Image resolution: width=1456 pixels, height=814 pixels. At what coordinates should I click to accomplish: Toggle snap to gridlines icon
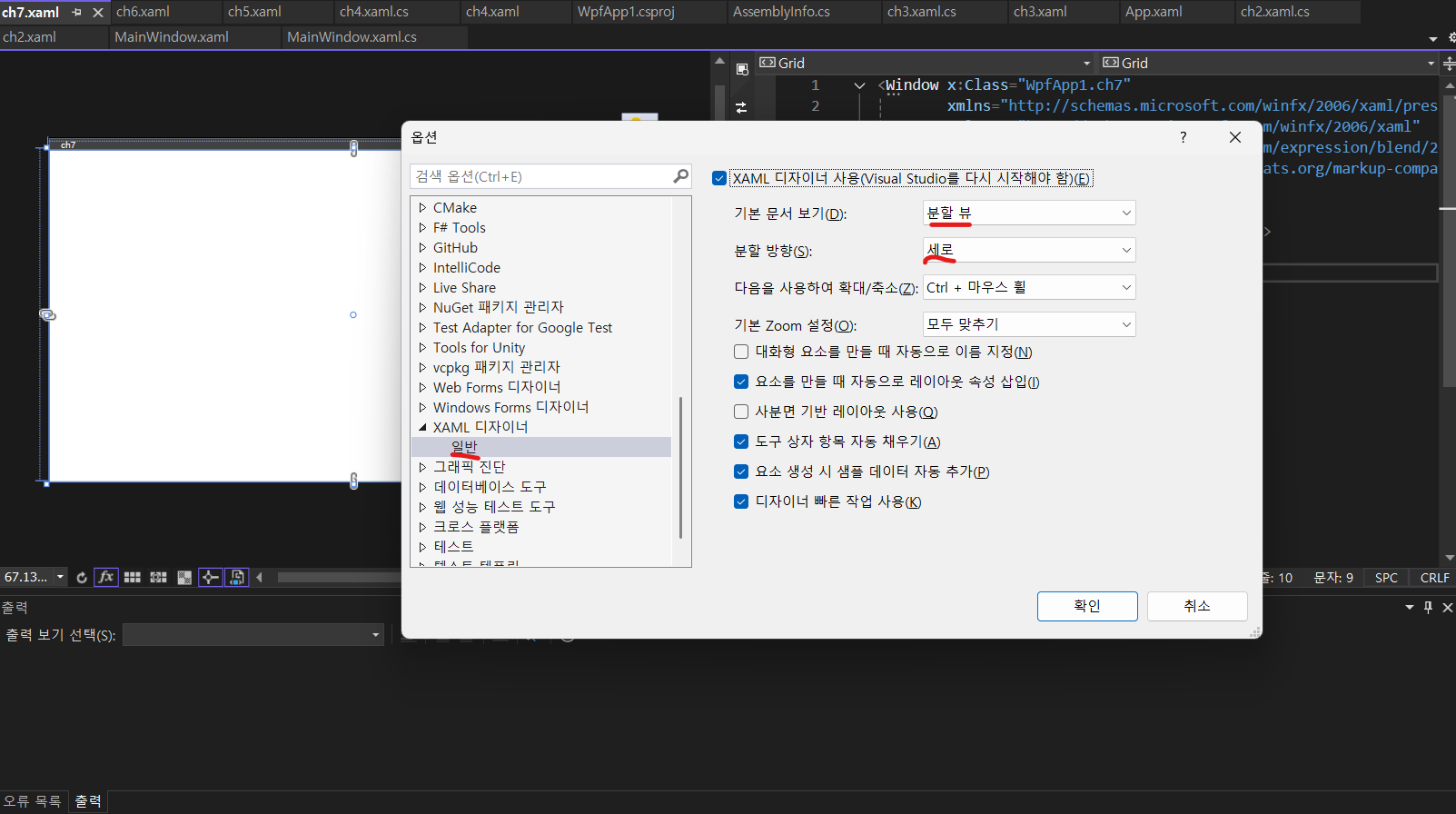pyautogui.click(x=158, y=578)
